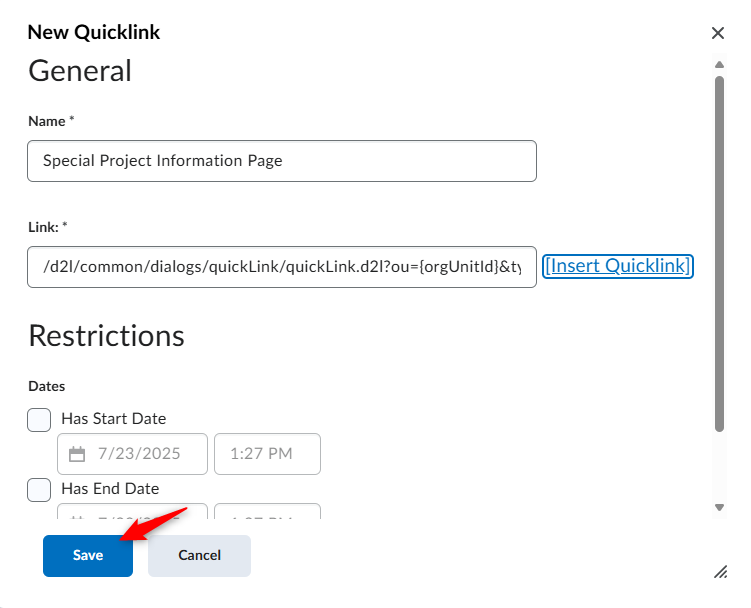Open the Insert Quicklink link
Image resolution: width=751 pixels, height=608 pixels.
(618, 266)
